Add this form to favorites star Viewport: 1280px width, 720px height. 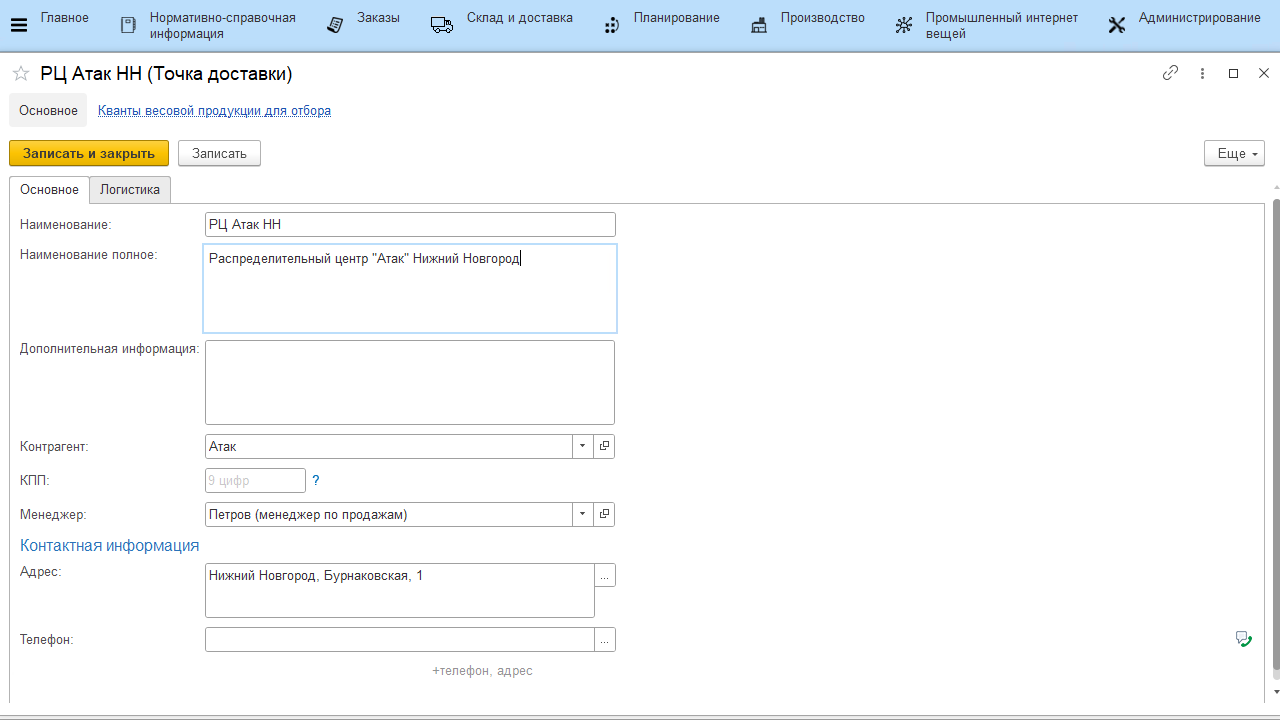20,74
